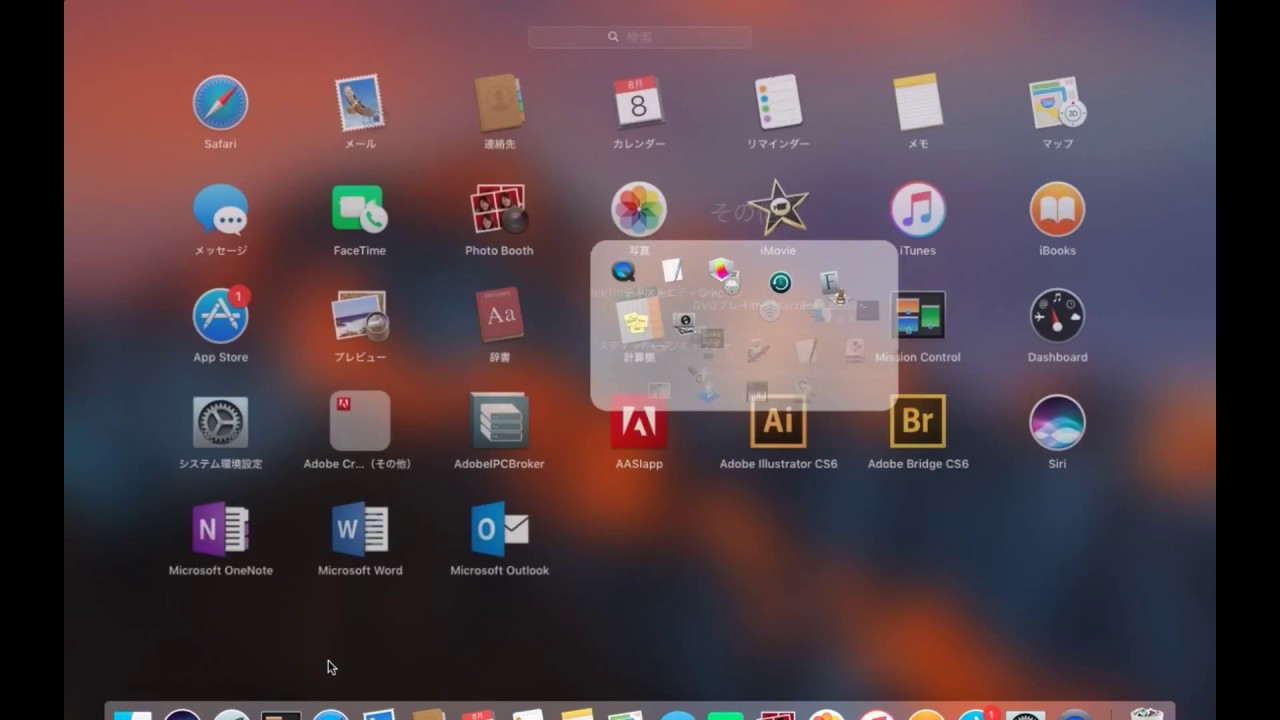
Task: Launch Time Machine from the open folder
Action: [x=780, y=283]
